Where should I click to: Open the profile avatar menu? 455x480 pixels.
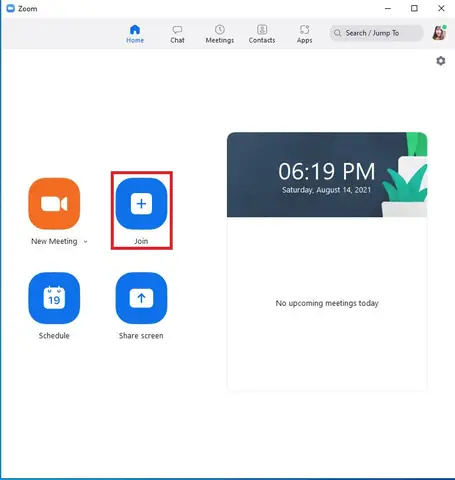439,33
